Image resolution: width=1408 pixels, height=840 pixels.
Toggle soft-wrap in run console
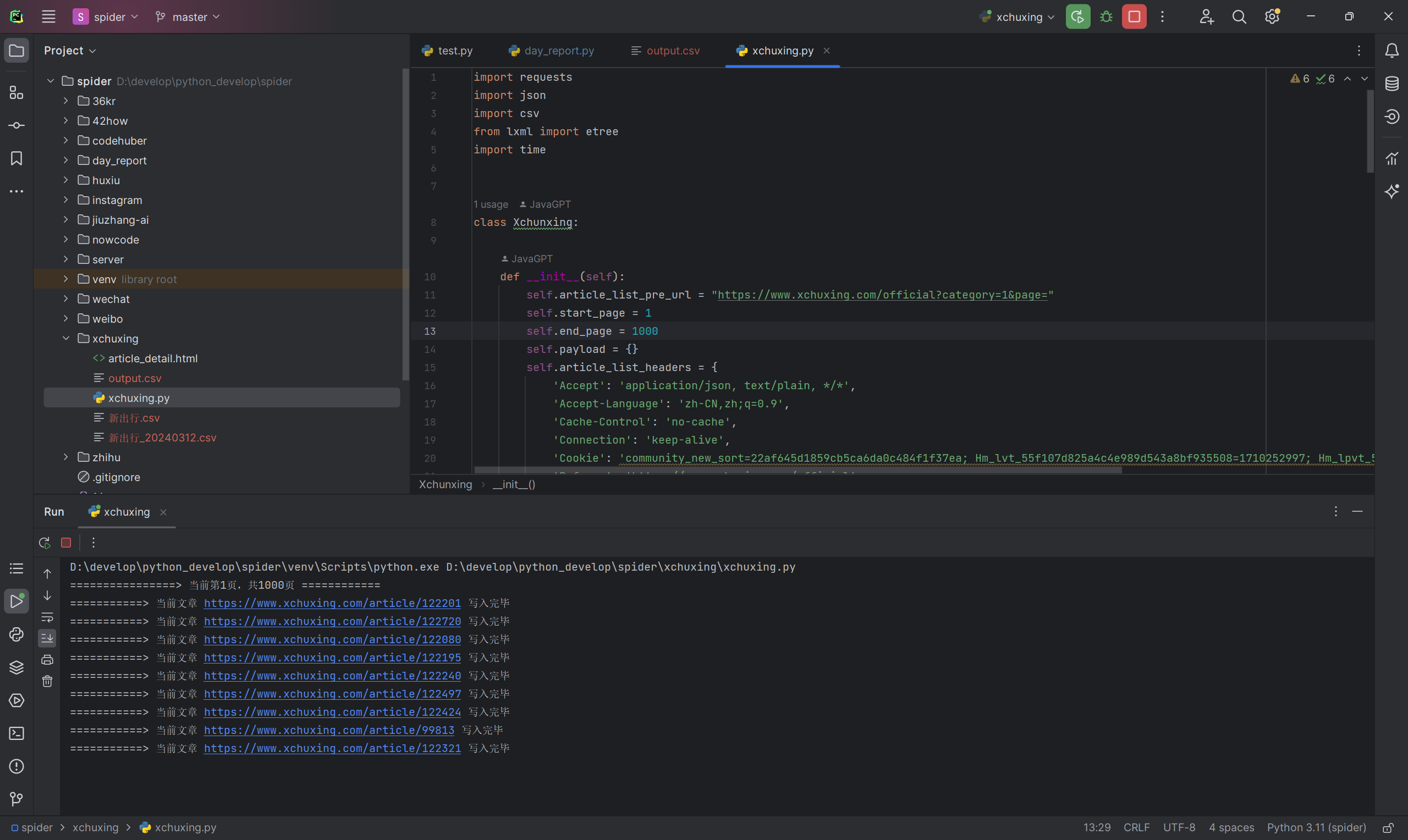click(47, 617)
